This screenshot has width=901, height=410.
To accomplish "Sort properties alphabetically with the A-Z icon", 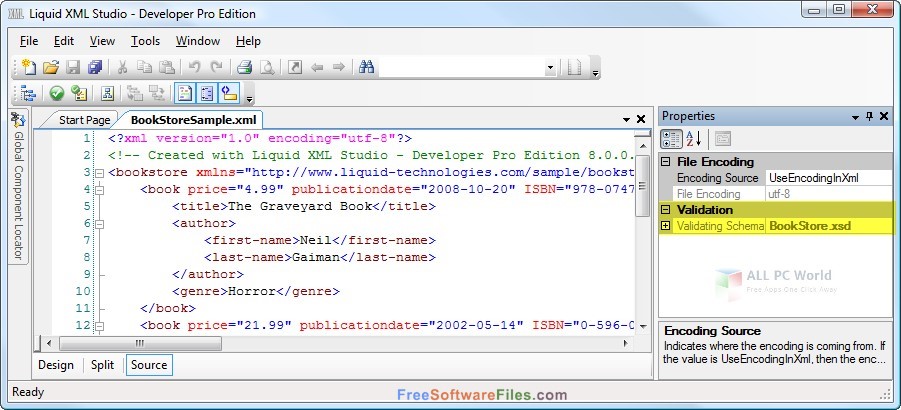I will [x=694, y=138].
